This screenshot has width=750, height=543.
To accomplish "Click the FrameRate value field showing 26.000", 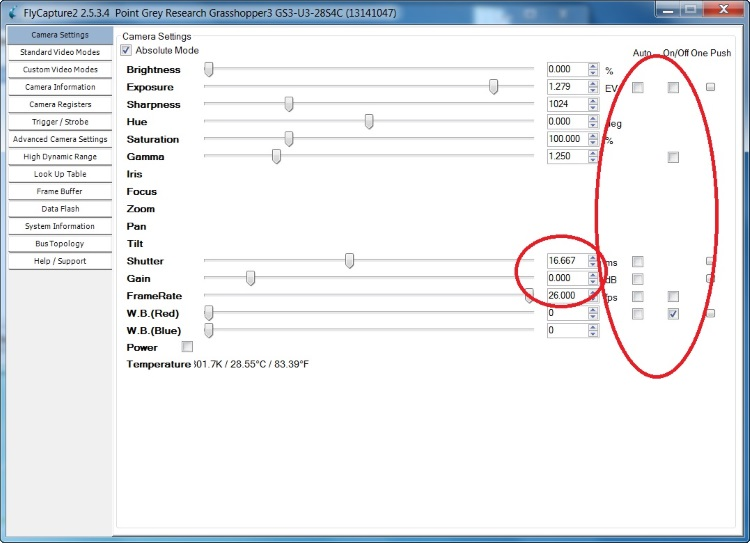I will pyautogui.click(x=567, y=296).
